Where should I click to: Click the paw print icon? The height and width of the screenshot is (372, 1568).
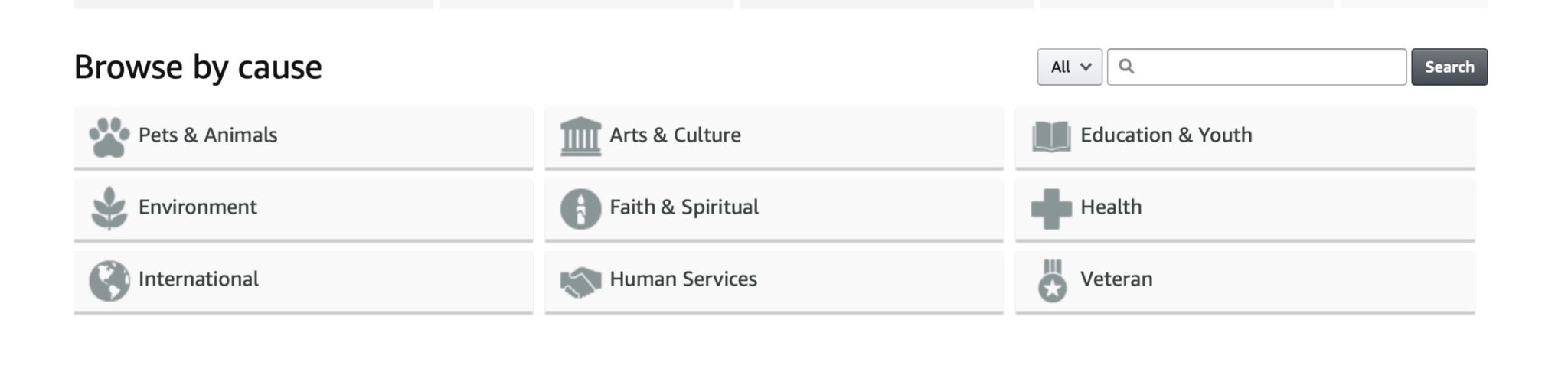coord(109,137)
